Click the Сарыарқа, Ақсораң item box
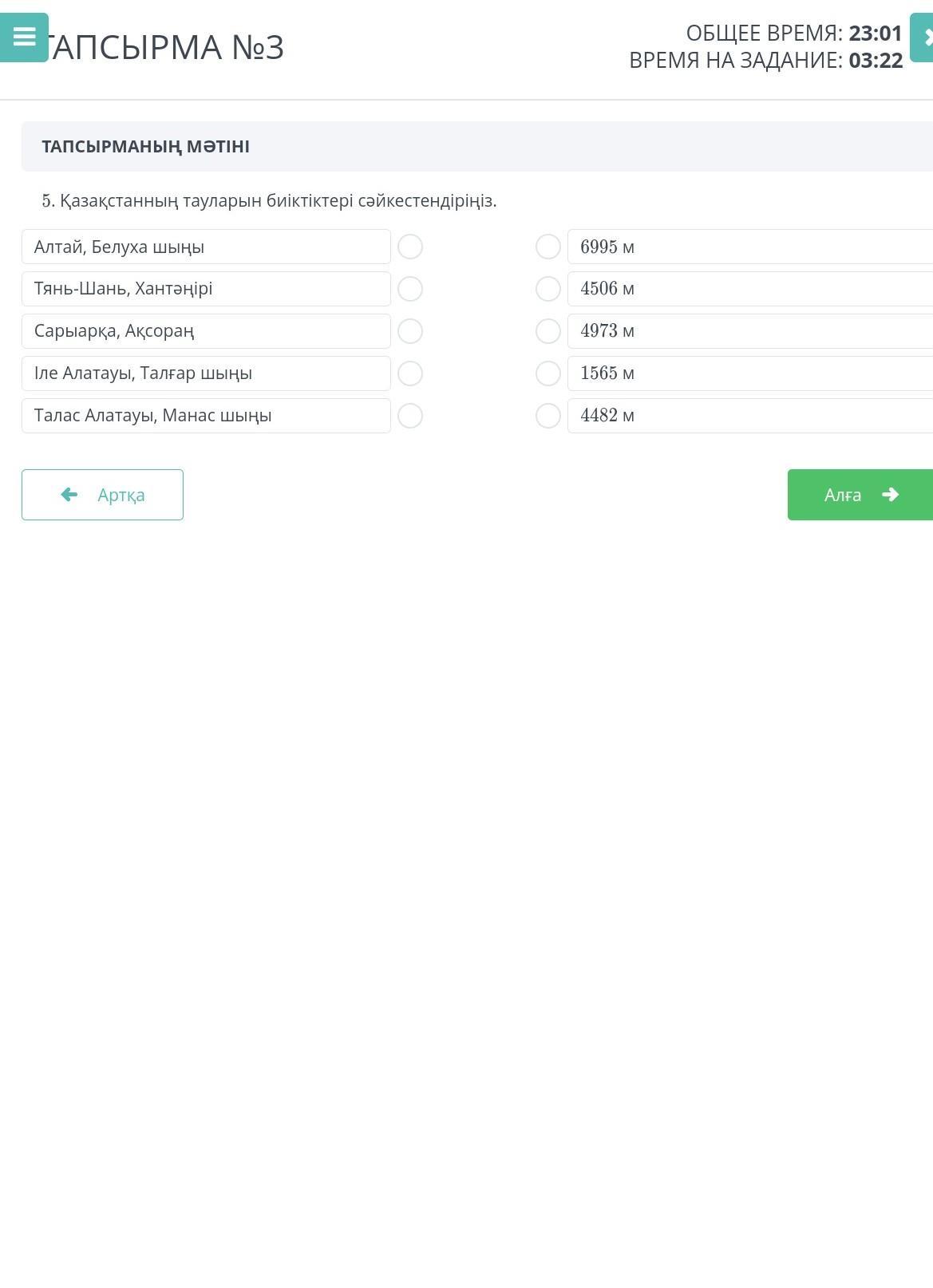 point(206,331)
